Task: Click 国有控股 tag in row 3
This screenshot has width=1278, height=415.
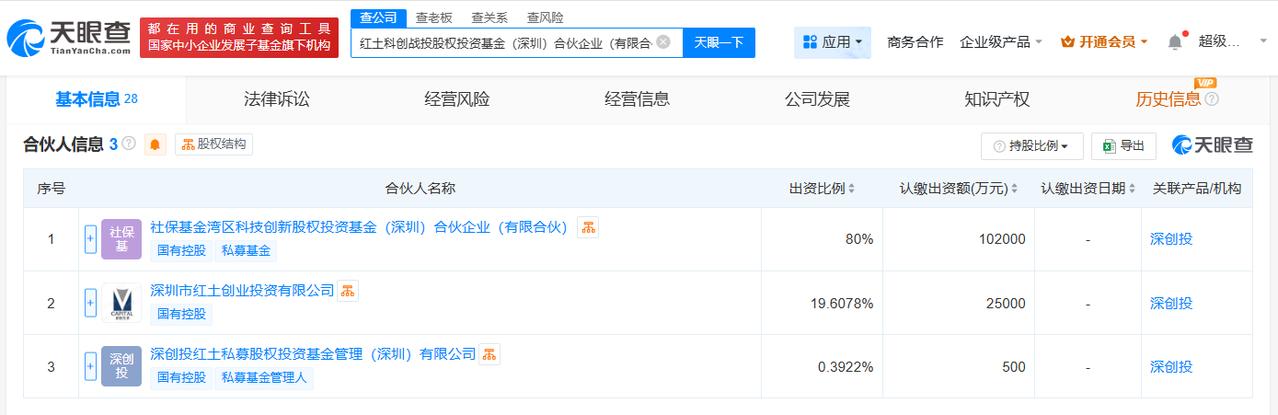Action: 181,377
